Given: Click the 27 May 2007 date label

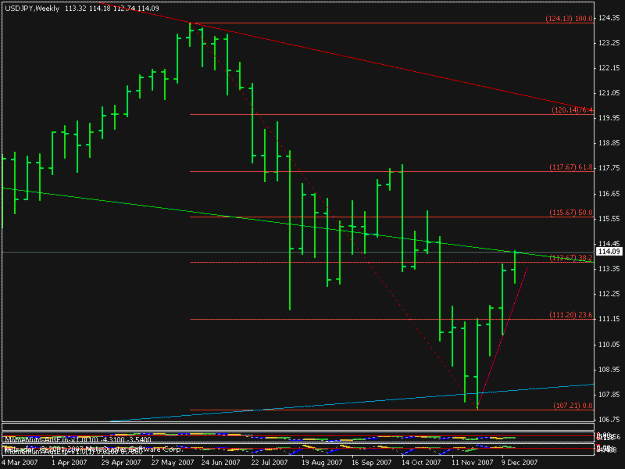Looking at the screenshot, I should click(x=173, y=463).
